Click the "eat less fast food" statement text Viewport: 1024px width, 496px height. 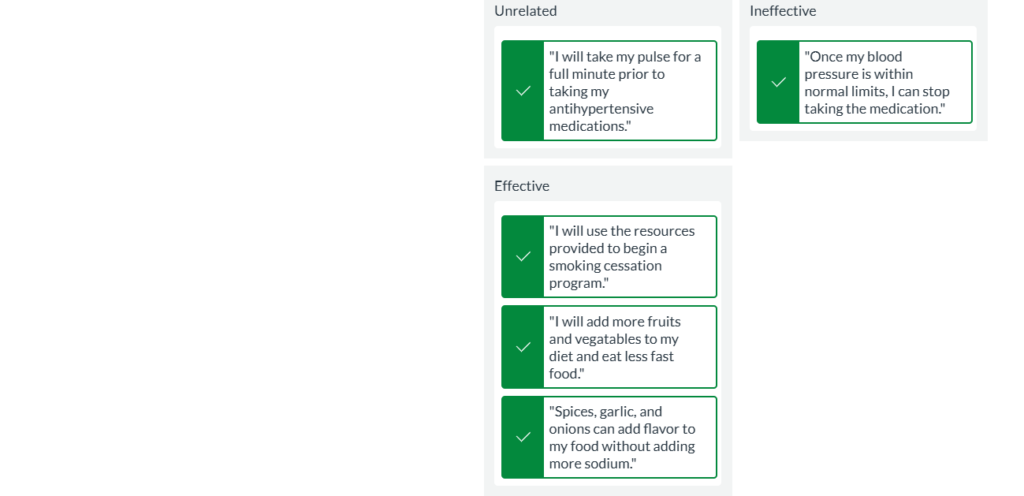pos(615,347)
